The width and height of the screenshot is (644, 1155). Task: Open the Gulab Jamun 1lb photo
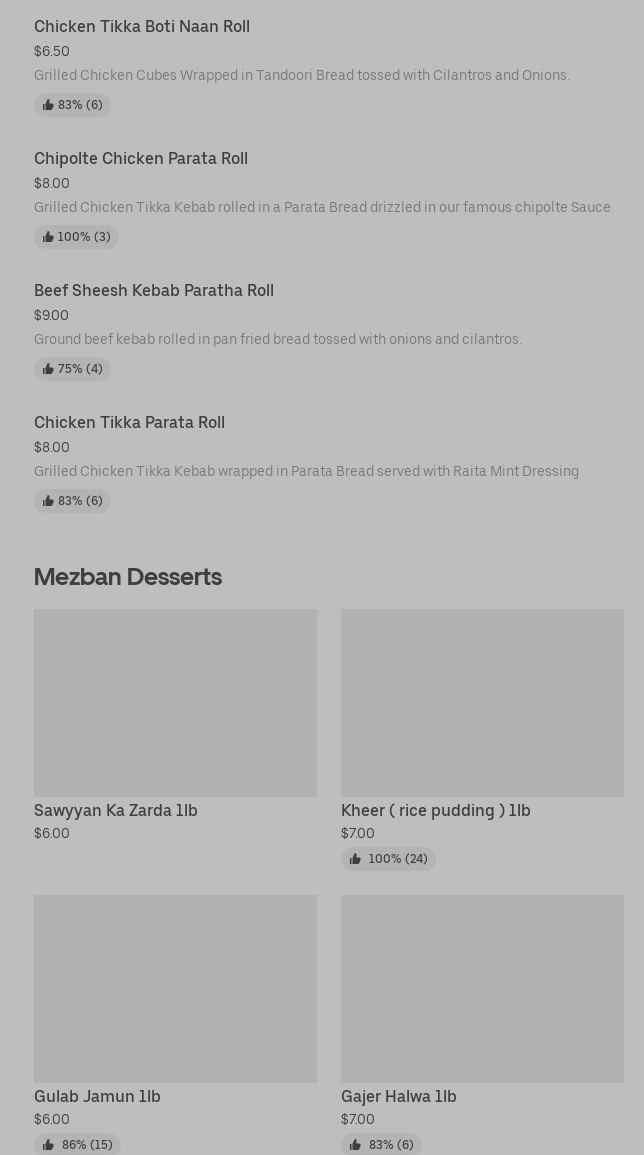[175, 988]
